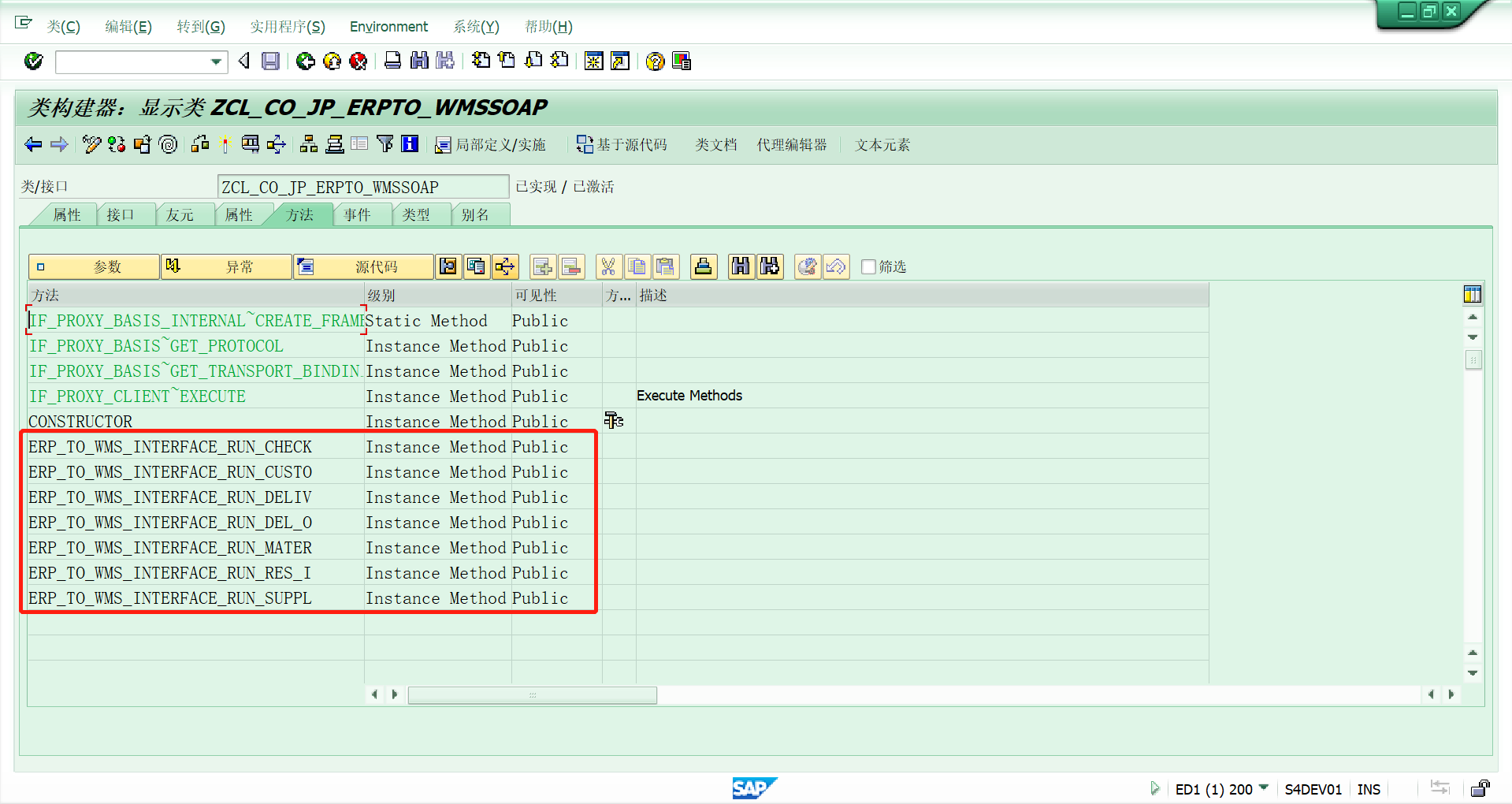Click the First Page icon
Image resolution: width=1512 pixels, height=804 pixels.
481,61
